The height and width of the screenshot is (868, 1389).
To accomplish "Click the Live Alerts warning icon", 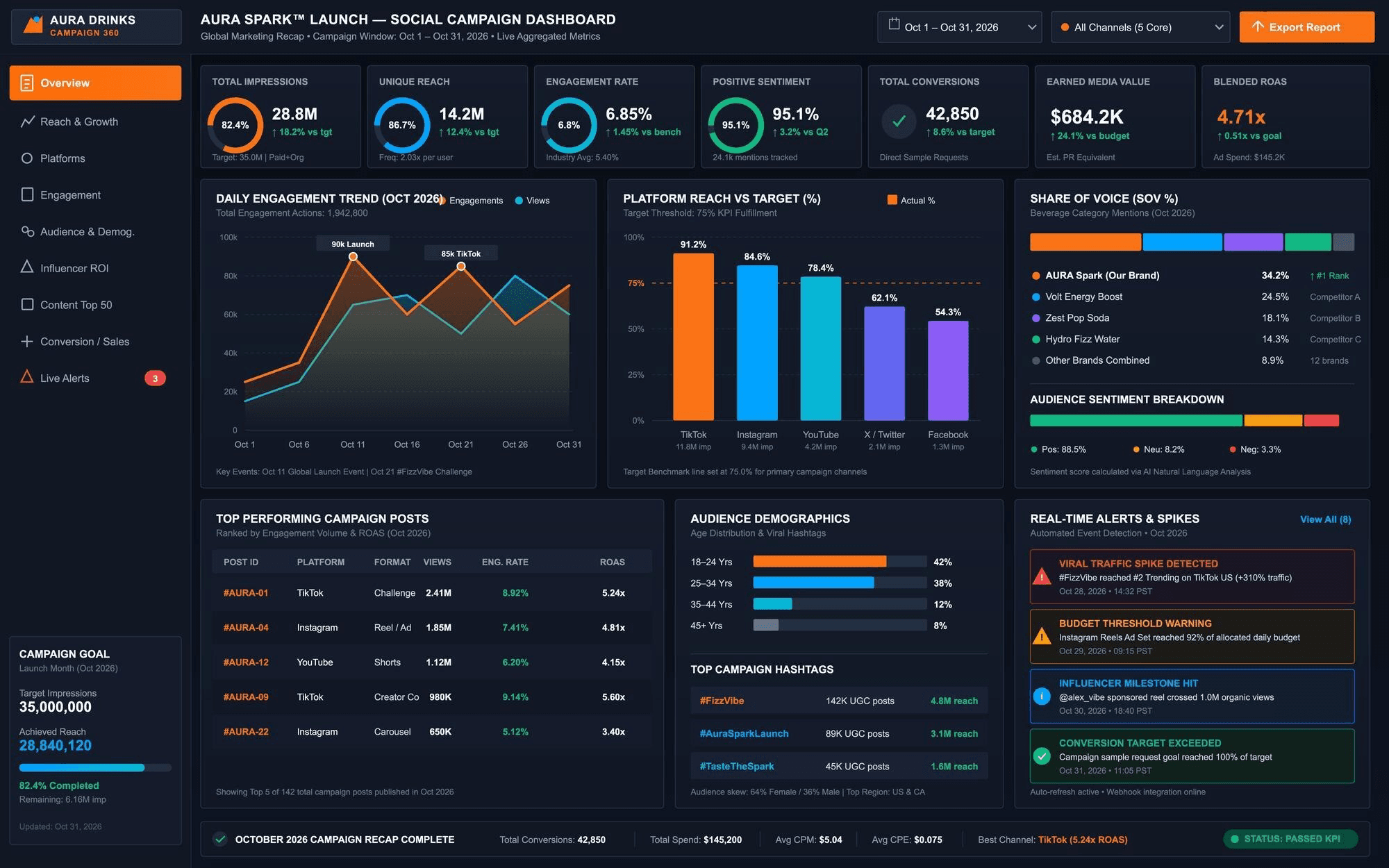I will pyautogui.click(x=27, y=376).
